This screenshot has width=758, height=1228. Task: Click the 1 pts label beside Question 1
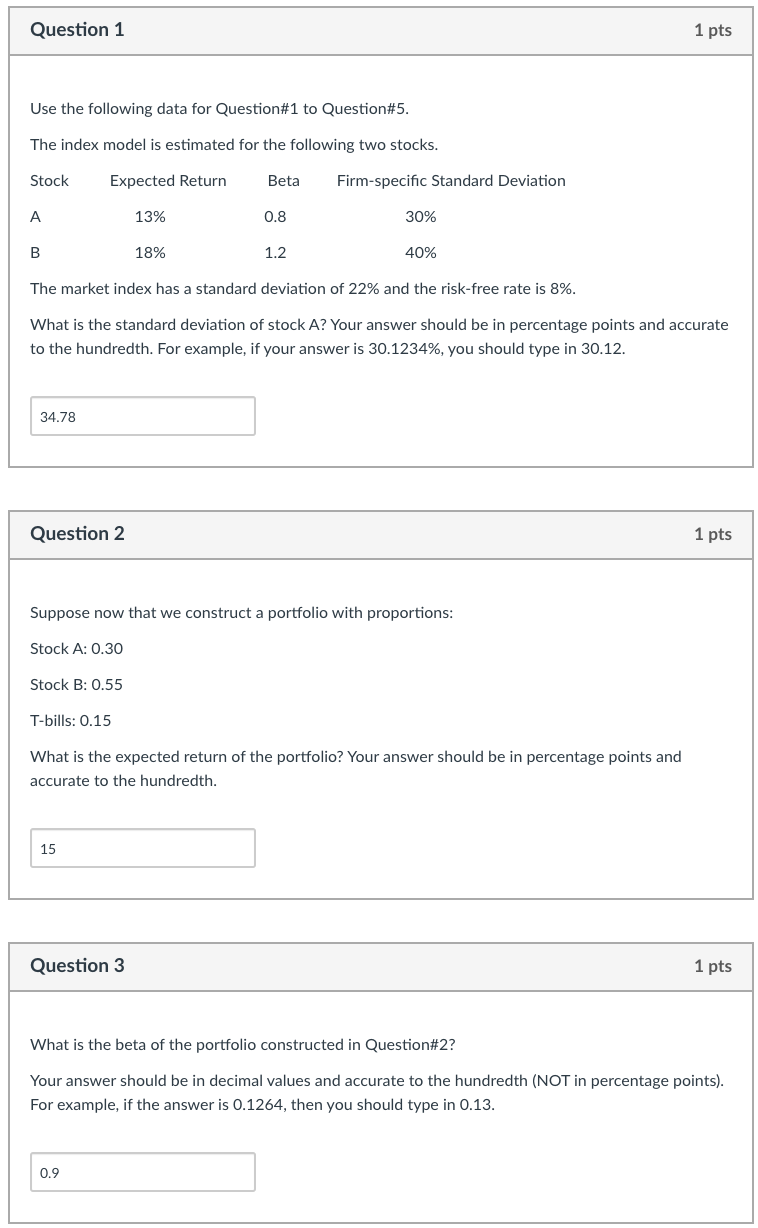(712, 30)
